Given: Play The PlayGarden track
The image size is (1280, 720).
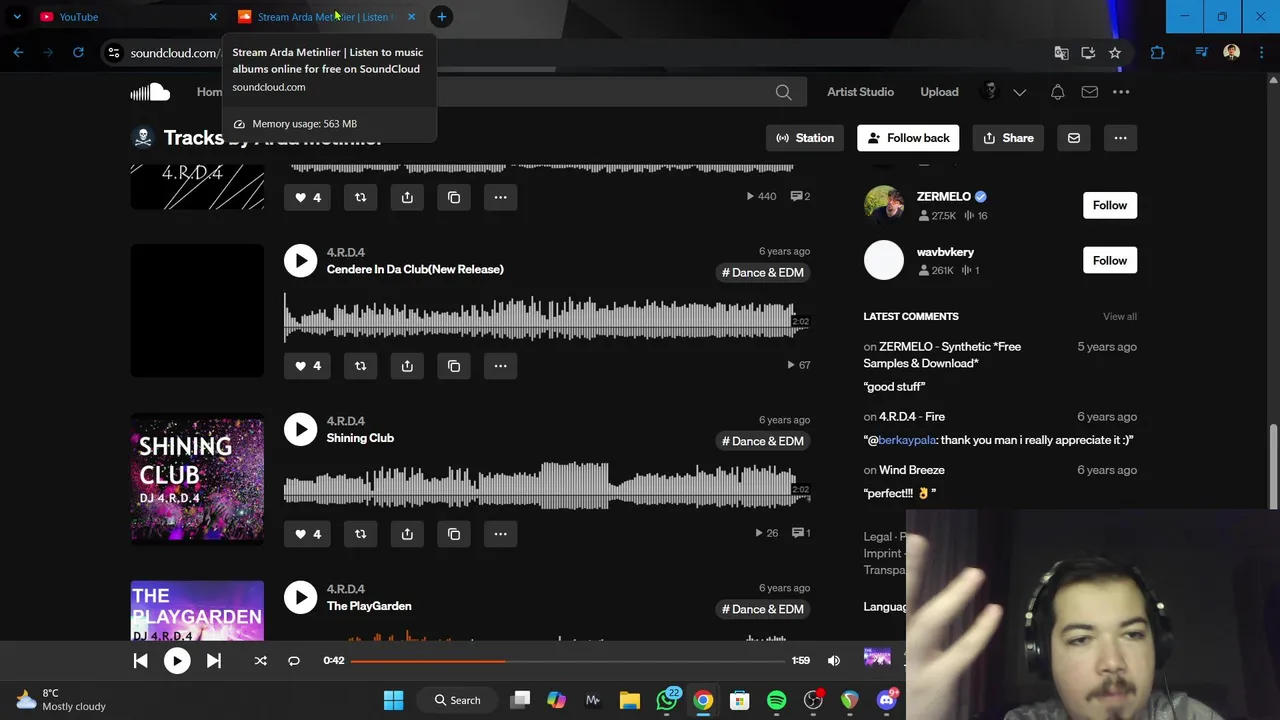Looking at the screenshot, I should point(300,597).
